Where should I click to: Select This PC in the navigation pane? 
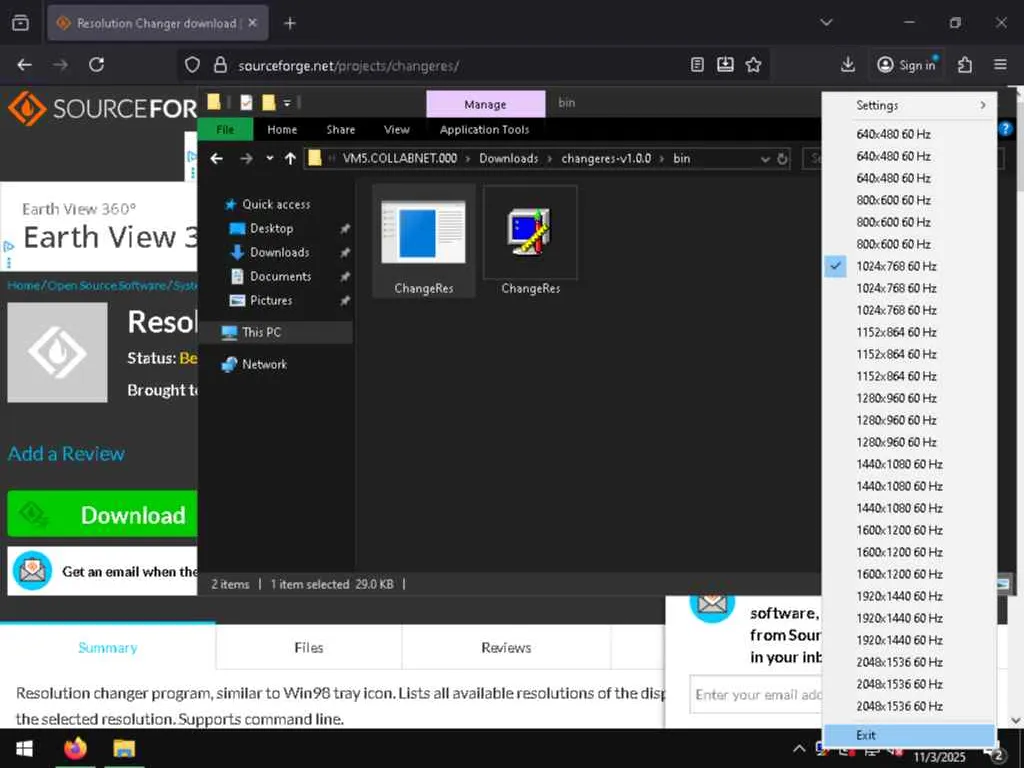point(261,332)
